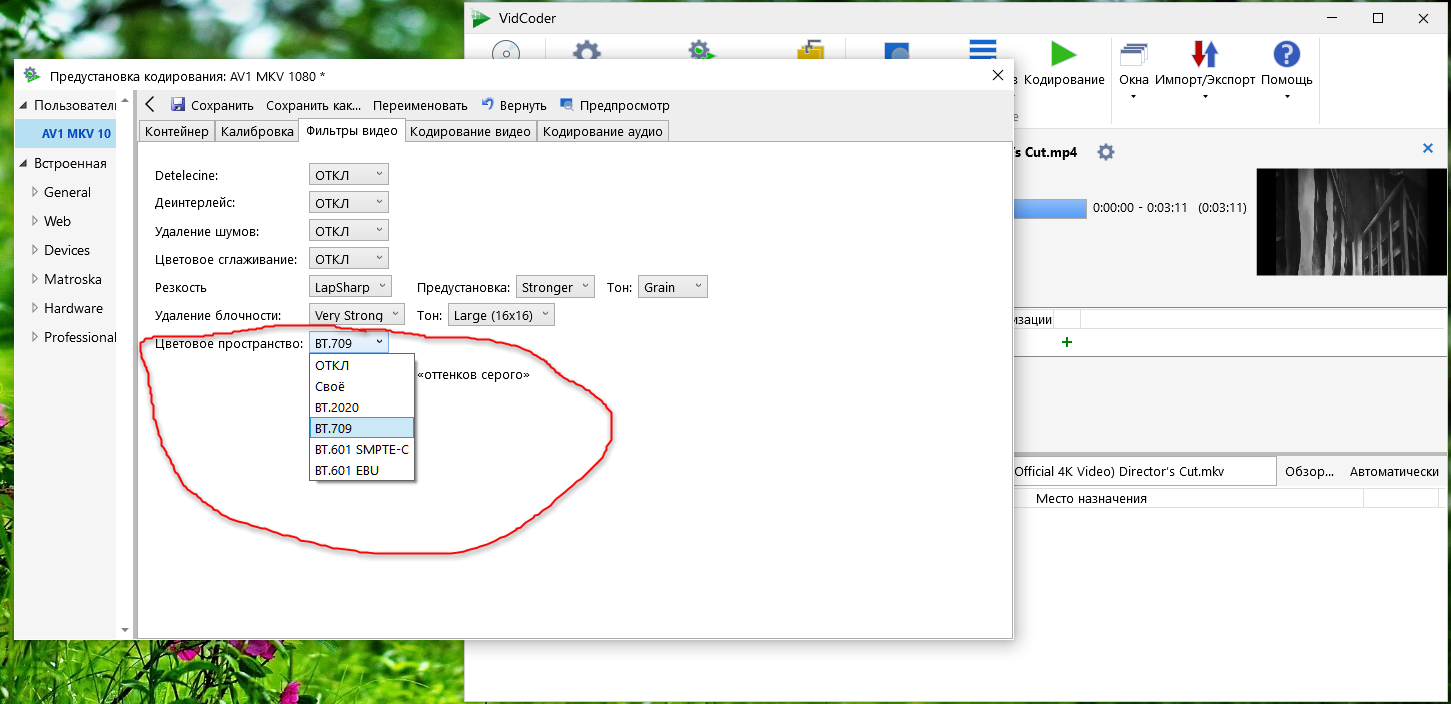Open Импорт/Экспорт arrows icon in VidCoder
This screenshot has height=704, width=1451.
tap(1204, 55)
